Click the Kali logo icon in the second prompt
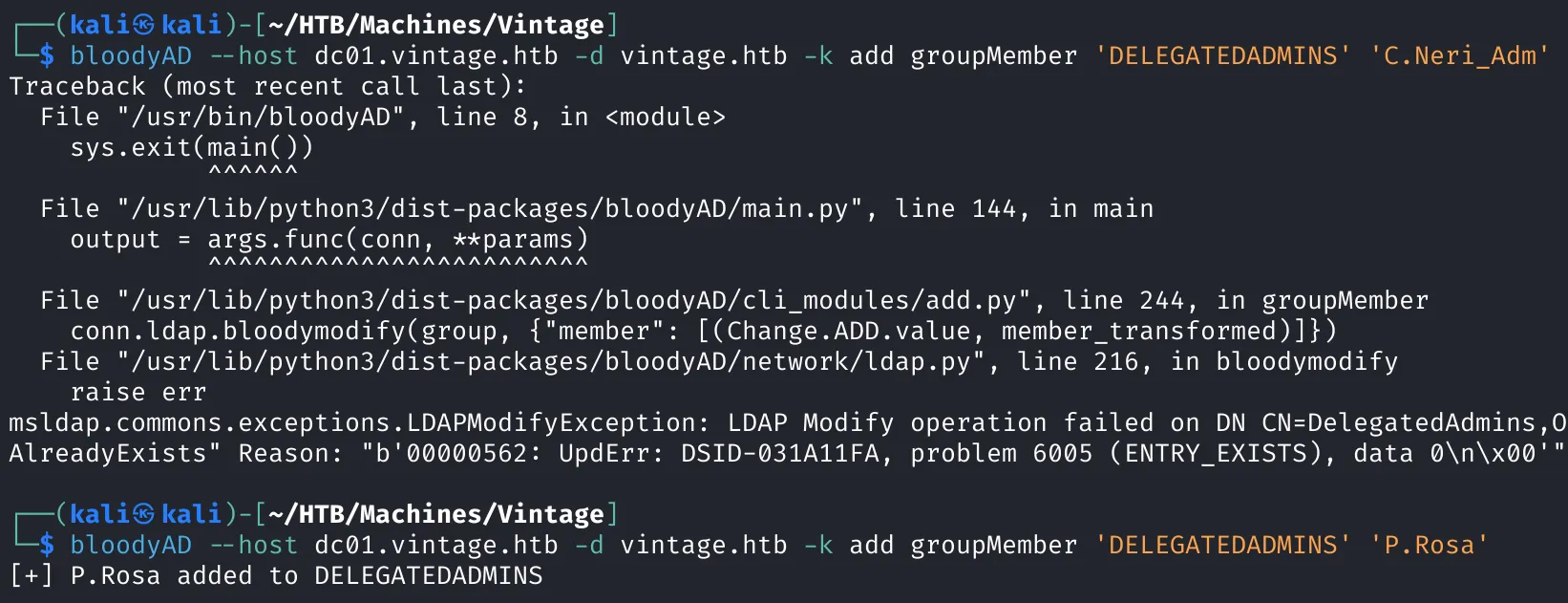Screen dimensions: 1568x603 (x=143, y=514)
